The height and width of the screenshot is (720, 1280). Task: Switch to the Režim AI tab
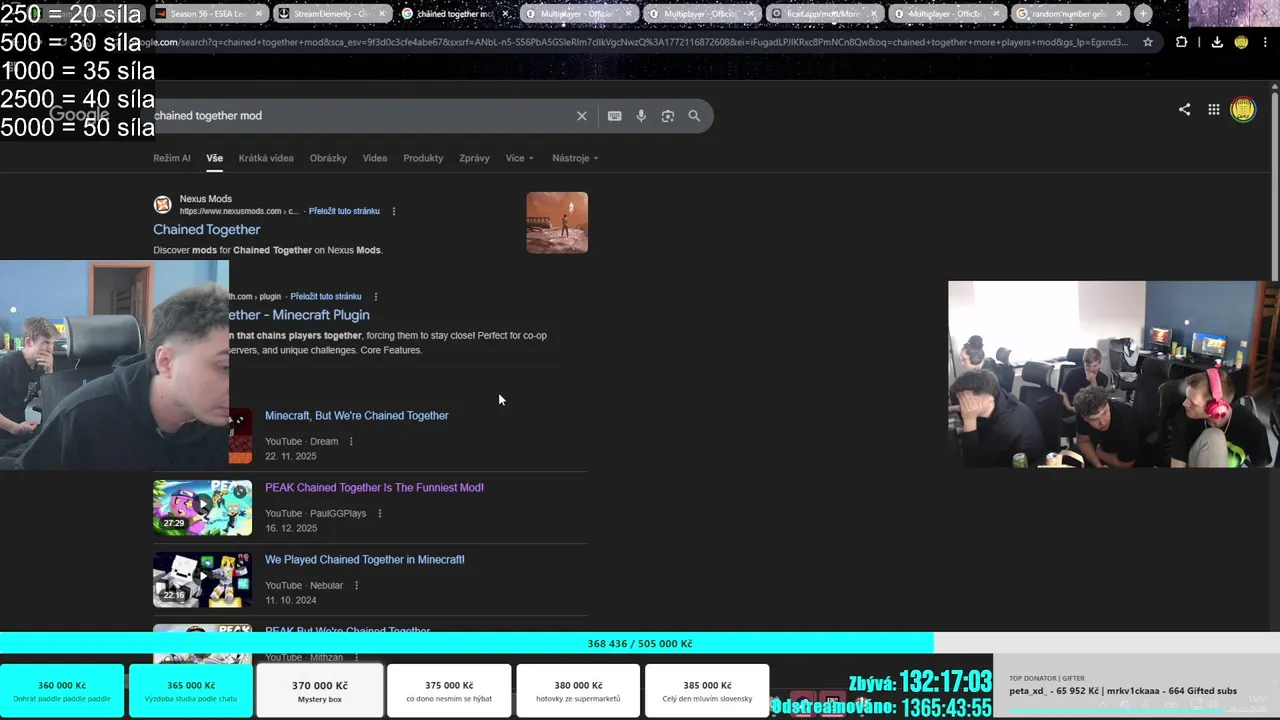(171, 158)
